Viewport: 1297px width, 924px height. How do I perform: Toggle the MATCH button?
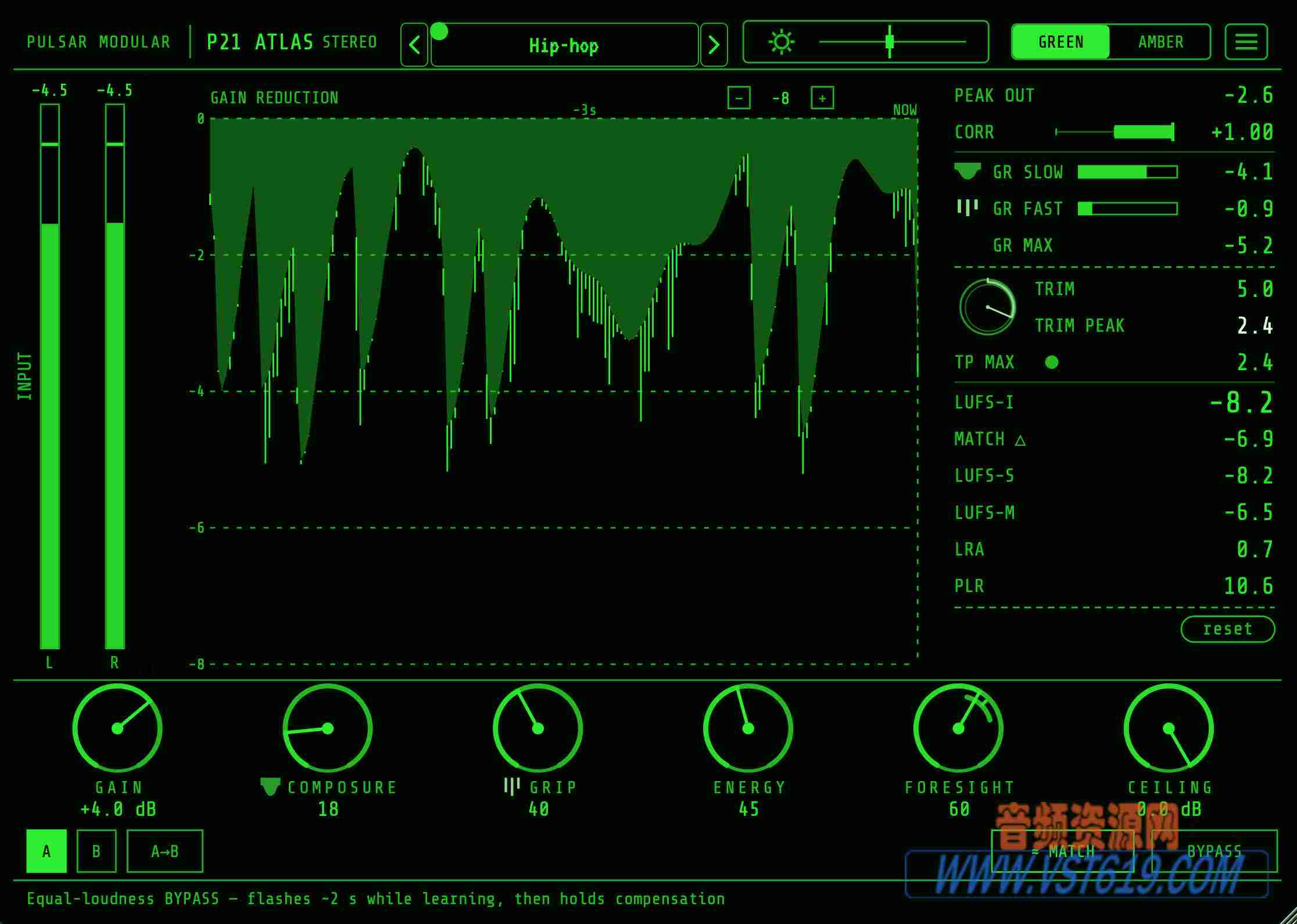(x=1063, y=851)
